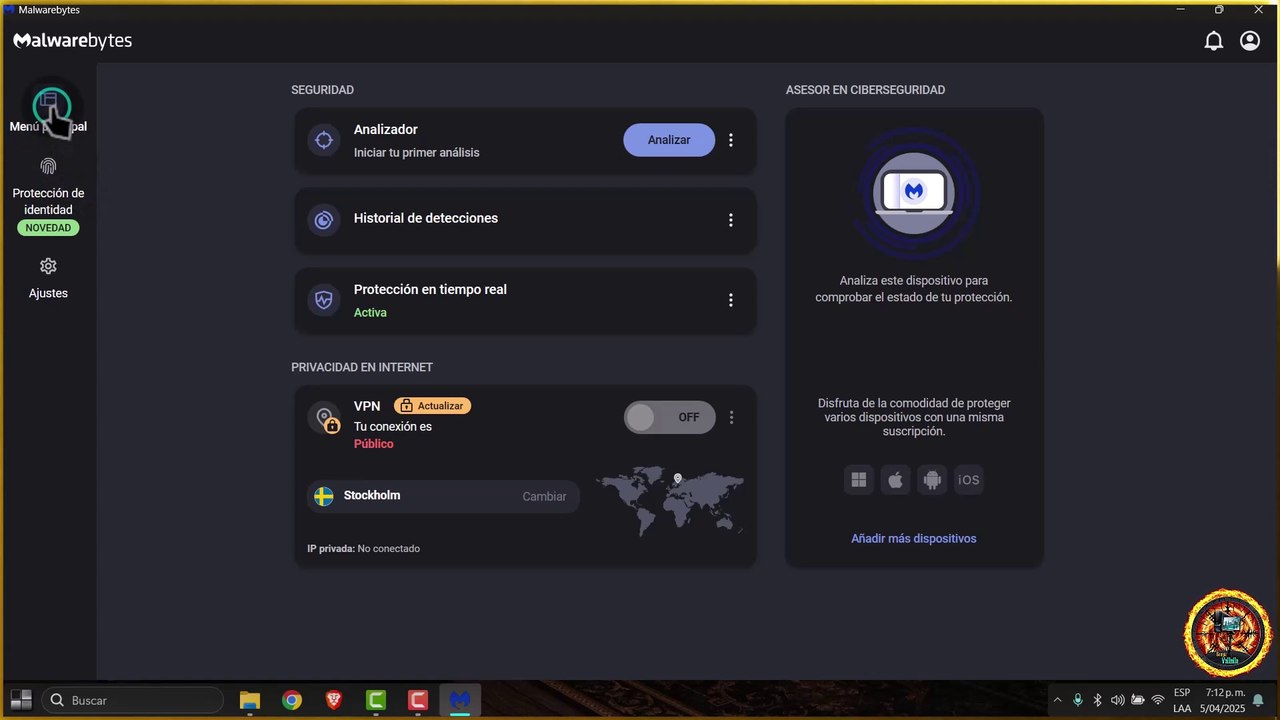Click 'Iniciar tu primer análisis' text
Viewport: 1280px width, 720px height.
pyautogui.click(x=417, y=153)
